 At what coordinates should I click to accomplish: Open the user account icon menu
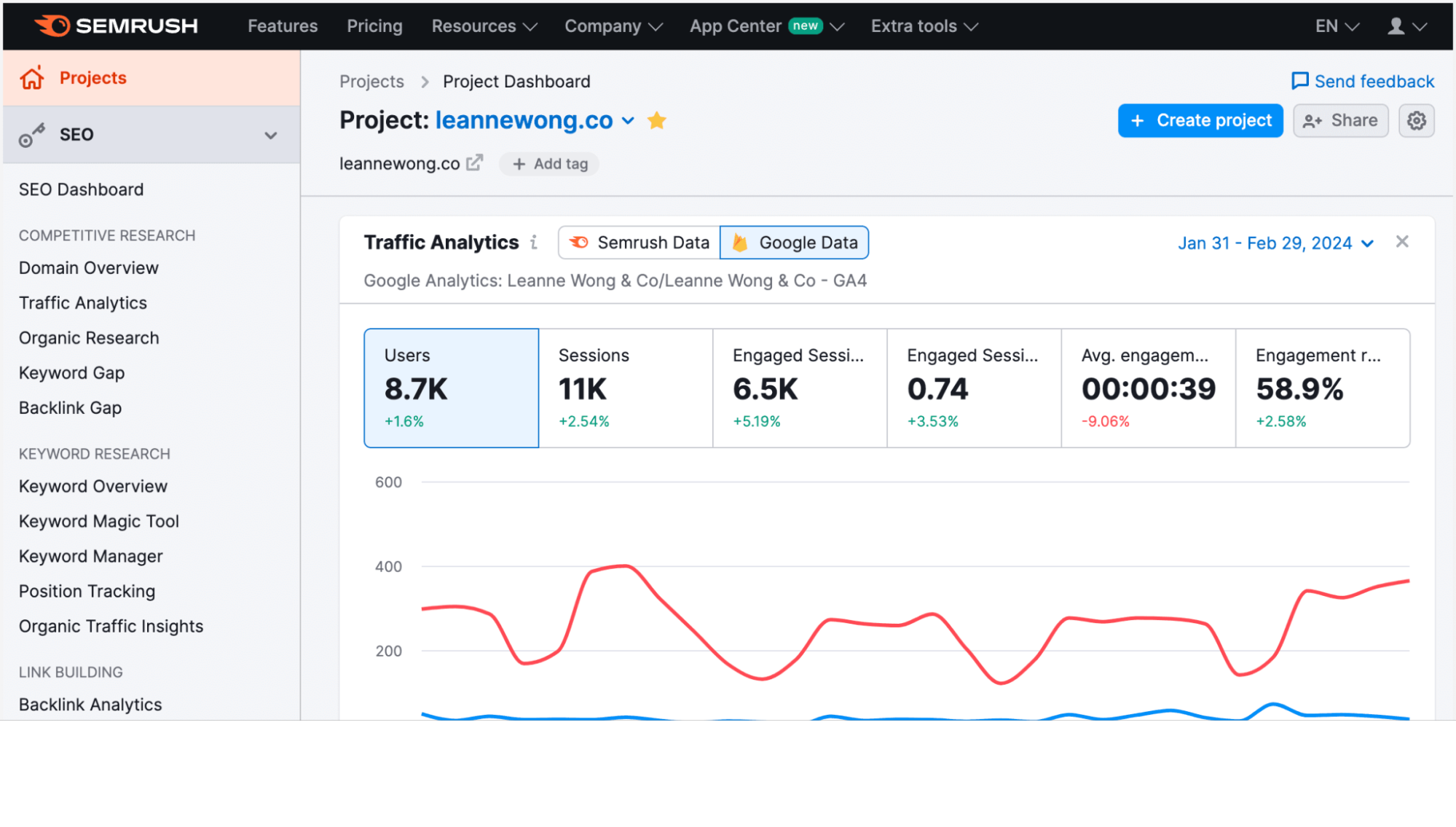(x=1406, y=26)
